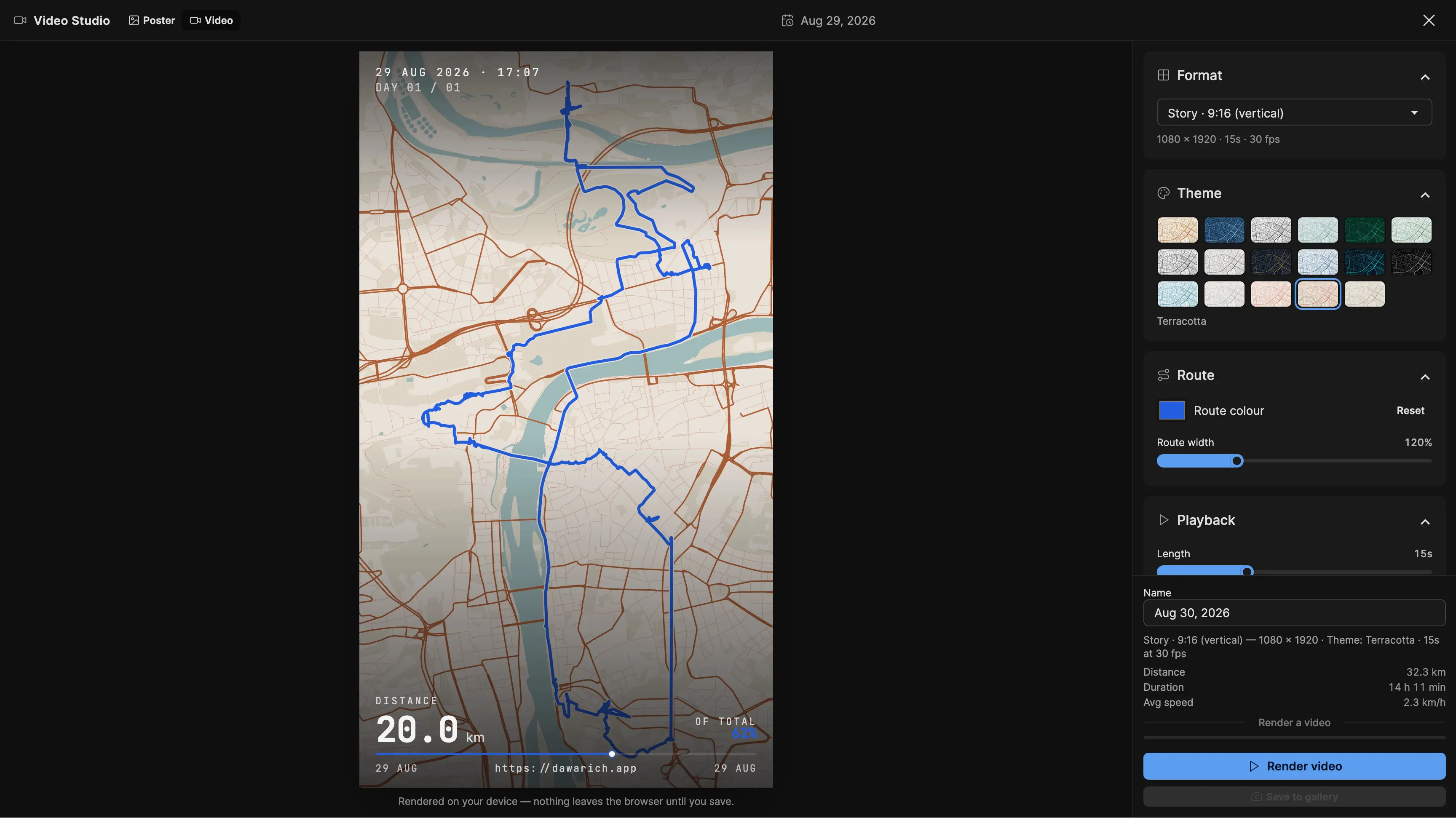Collapse the Theme section
This screenshot has height=818, width=1456.
(x=1425, y=195)
